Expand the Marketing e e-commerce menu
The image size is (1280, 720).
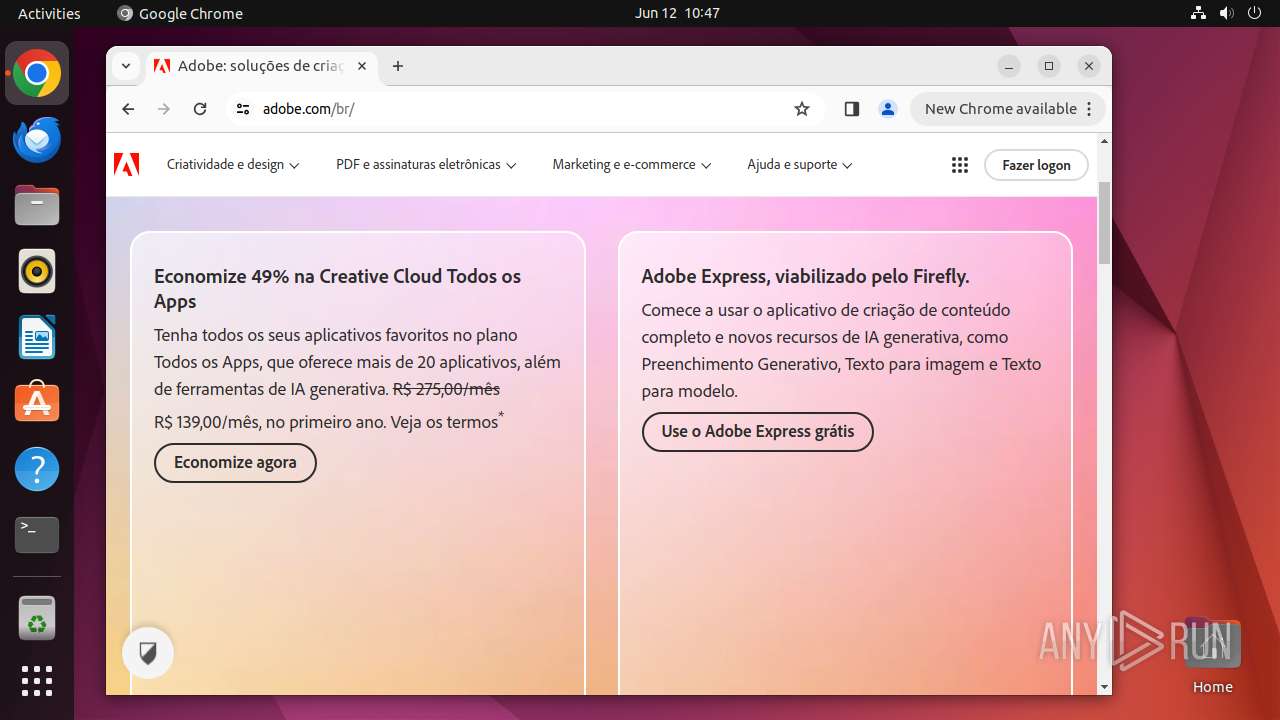[x=632, y=165]
